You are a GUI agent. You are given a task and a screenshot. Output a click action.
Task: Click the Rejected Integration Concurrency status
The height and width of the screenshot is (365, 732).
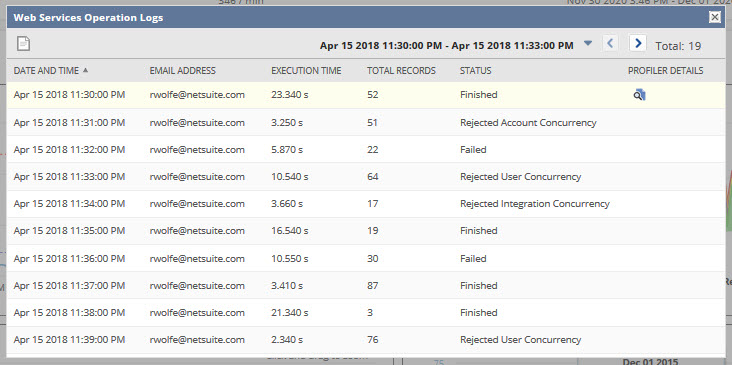535,204
